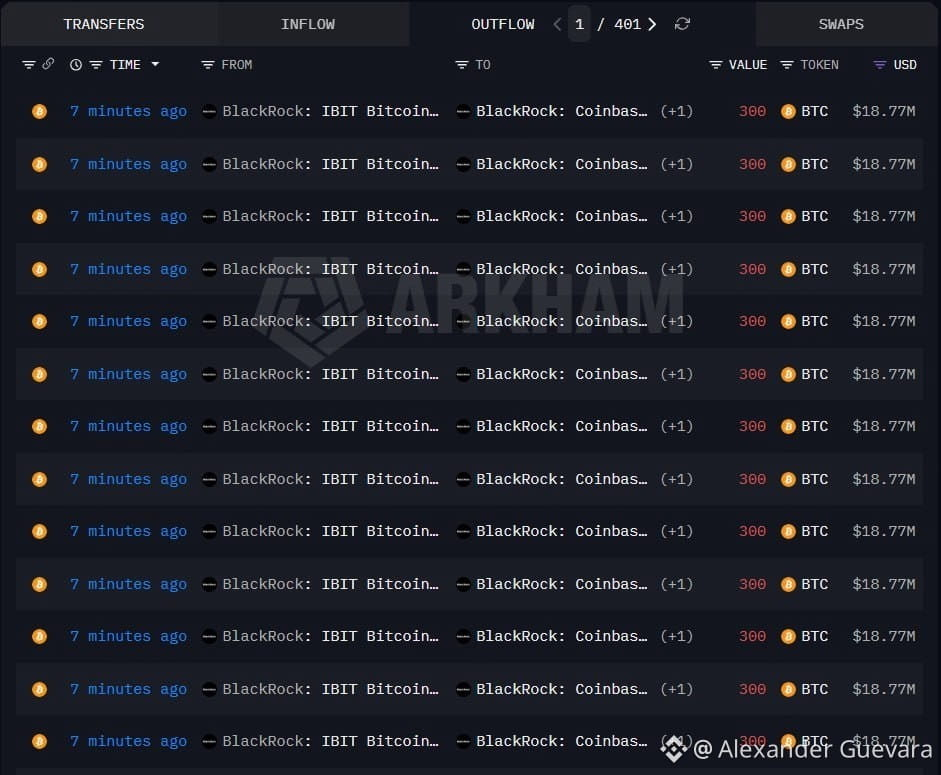Expand the first row's (+1) recipients
The image size is (941, 775).
[x=676, y=111]
